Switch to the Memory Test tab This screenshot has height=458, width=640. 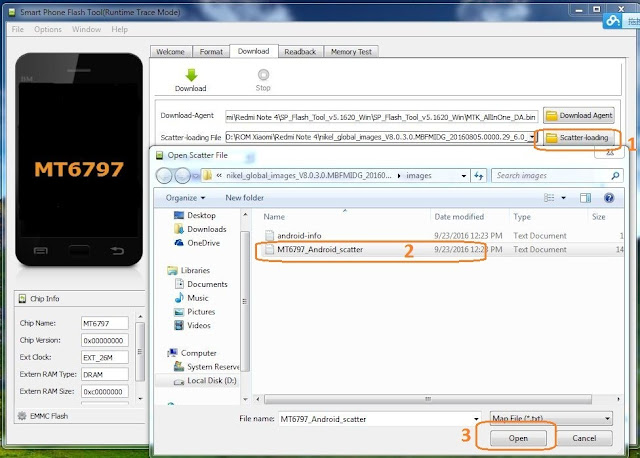(x=351, y=52)
